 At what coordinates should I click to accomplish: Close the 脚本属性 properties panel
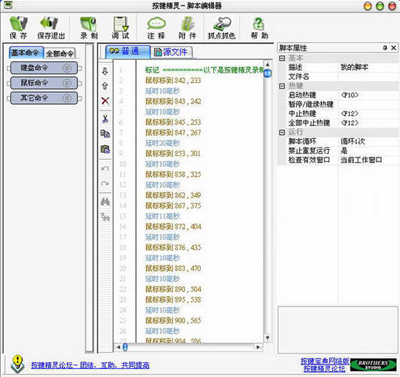[394, 48]
